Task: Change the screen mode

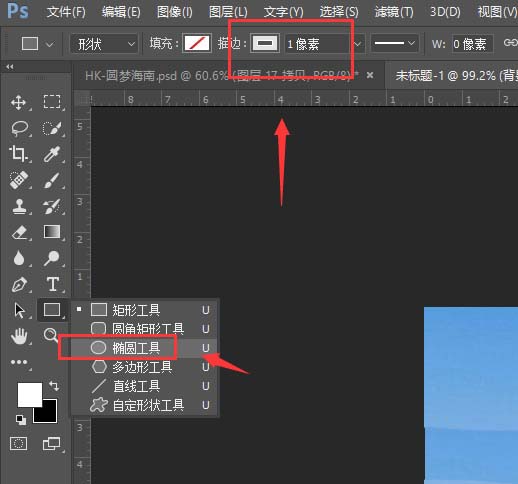Action: click(x=51, y=444)
